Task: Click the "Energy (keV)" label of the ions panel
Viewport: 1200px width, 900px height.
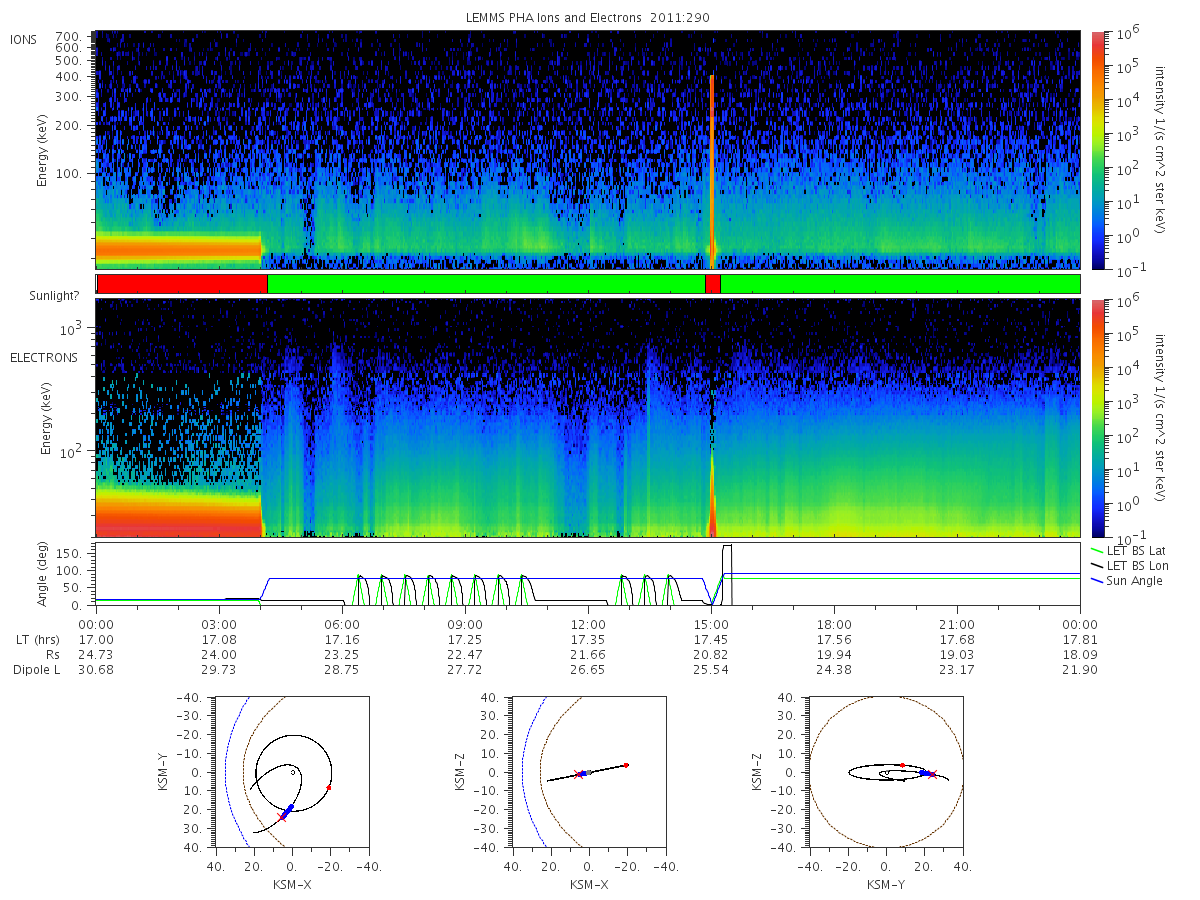Action: coord(44,152)
